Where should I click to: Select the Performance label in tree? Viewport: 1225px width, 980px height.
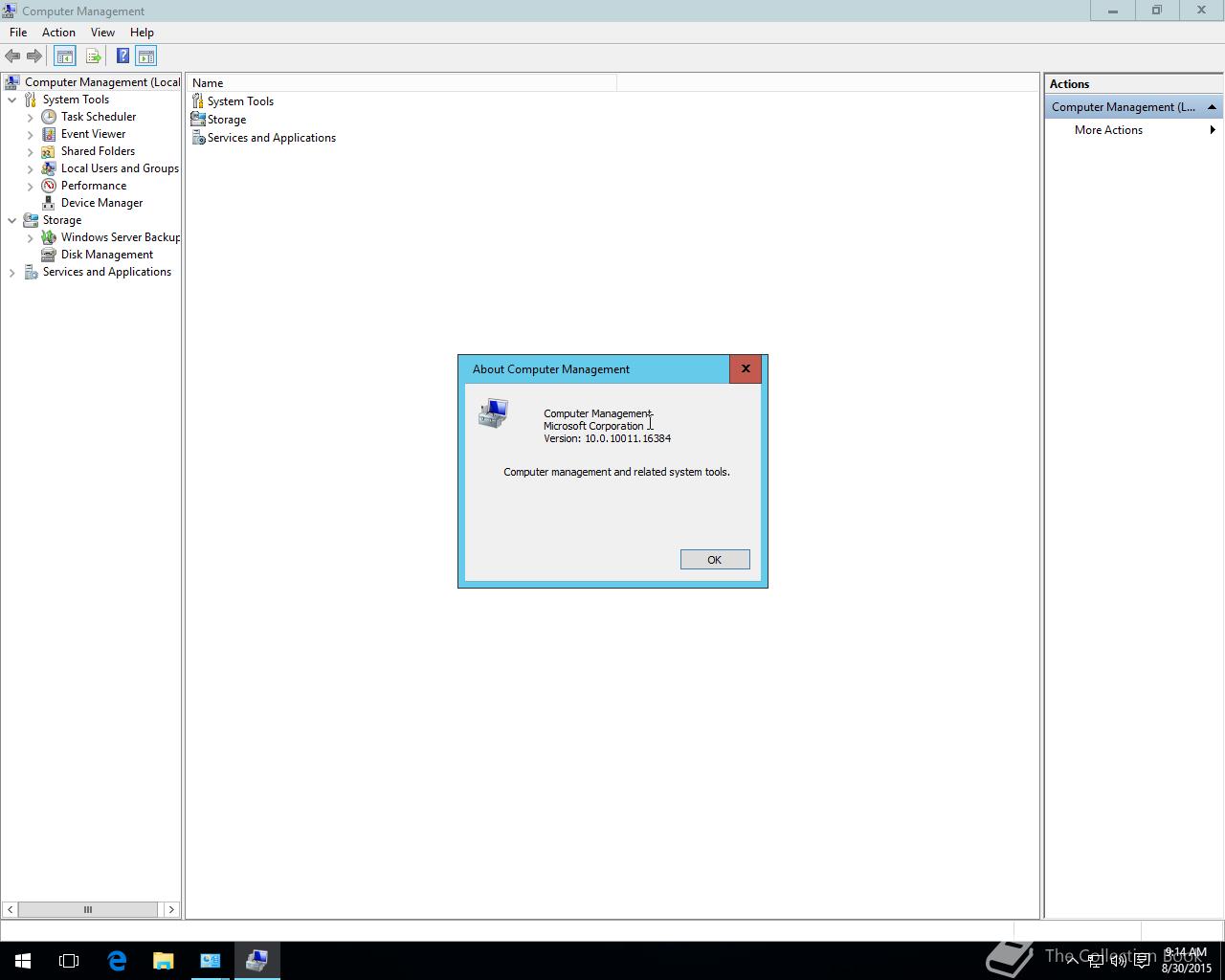(94, 186)
